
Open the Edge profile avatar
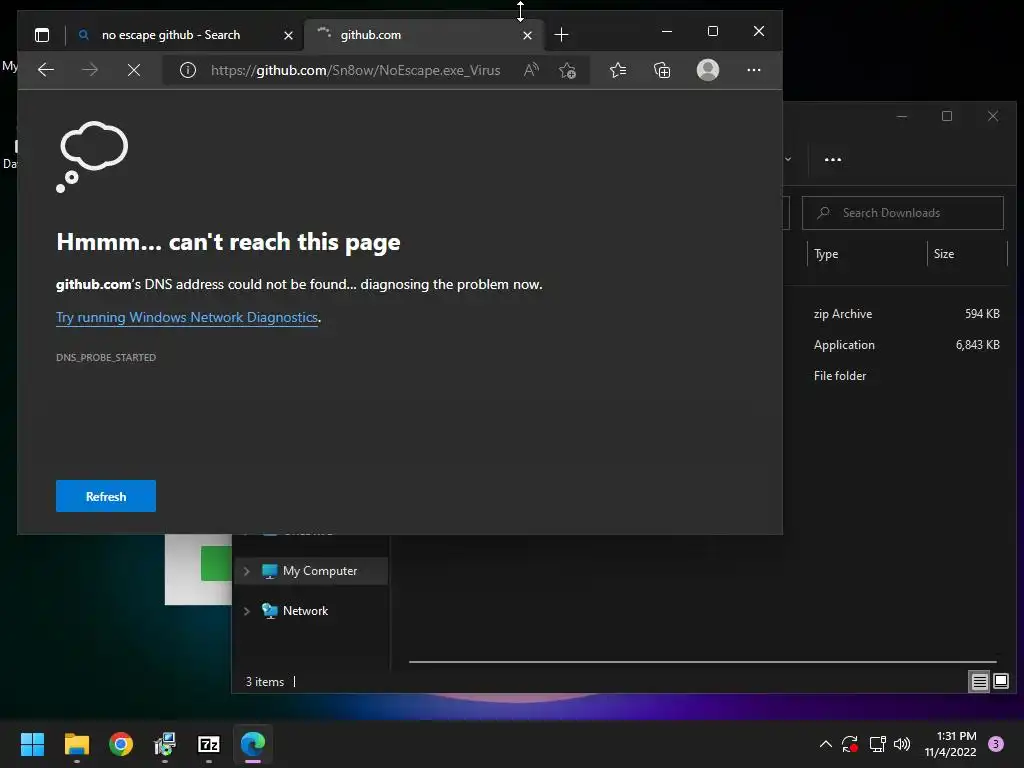[x=708, y=70]
